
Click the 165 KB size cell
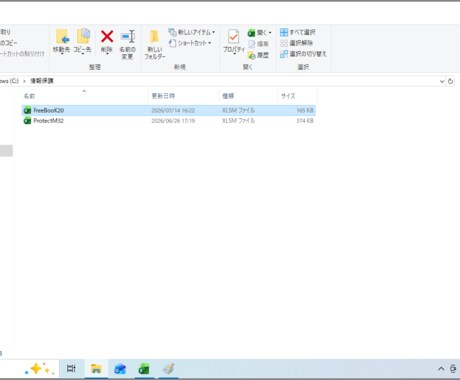tap(305, 110)
